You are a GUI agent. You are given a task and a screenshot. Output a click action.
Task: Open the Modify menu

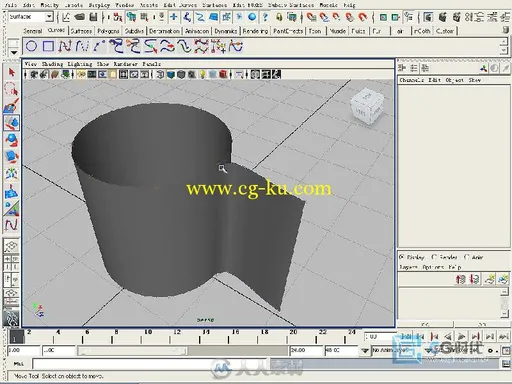[x=49, y=5]
